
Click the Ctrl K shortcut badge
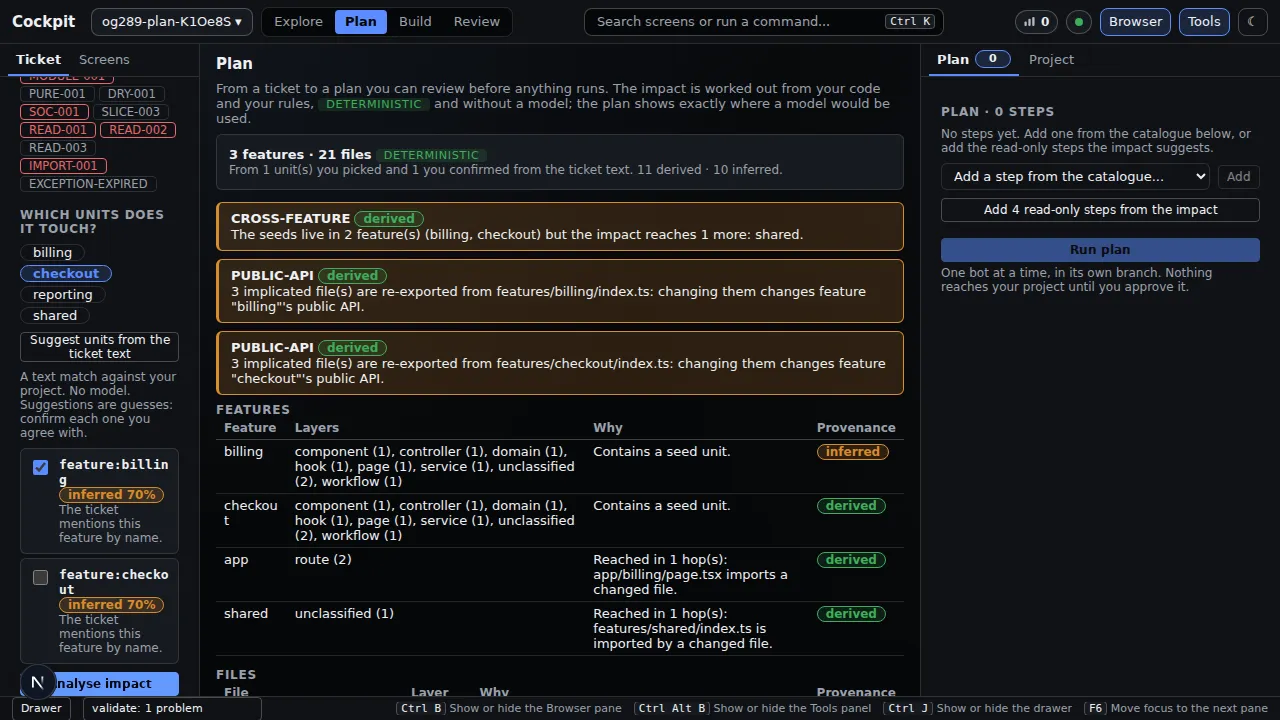coord(909,21)
